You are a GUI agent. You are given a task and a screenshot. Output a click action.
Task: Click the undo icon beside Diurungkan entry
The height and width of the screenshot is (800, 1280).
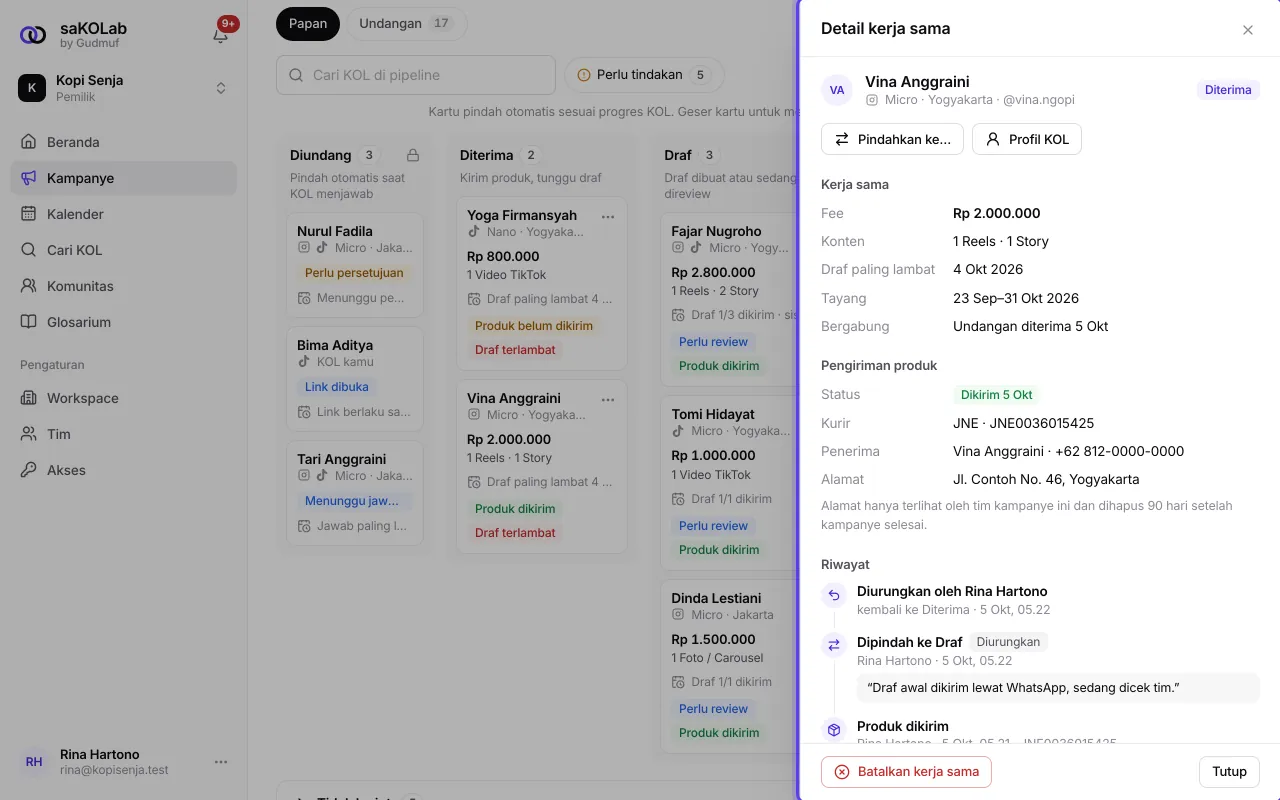(x=834, y=596)
